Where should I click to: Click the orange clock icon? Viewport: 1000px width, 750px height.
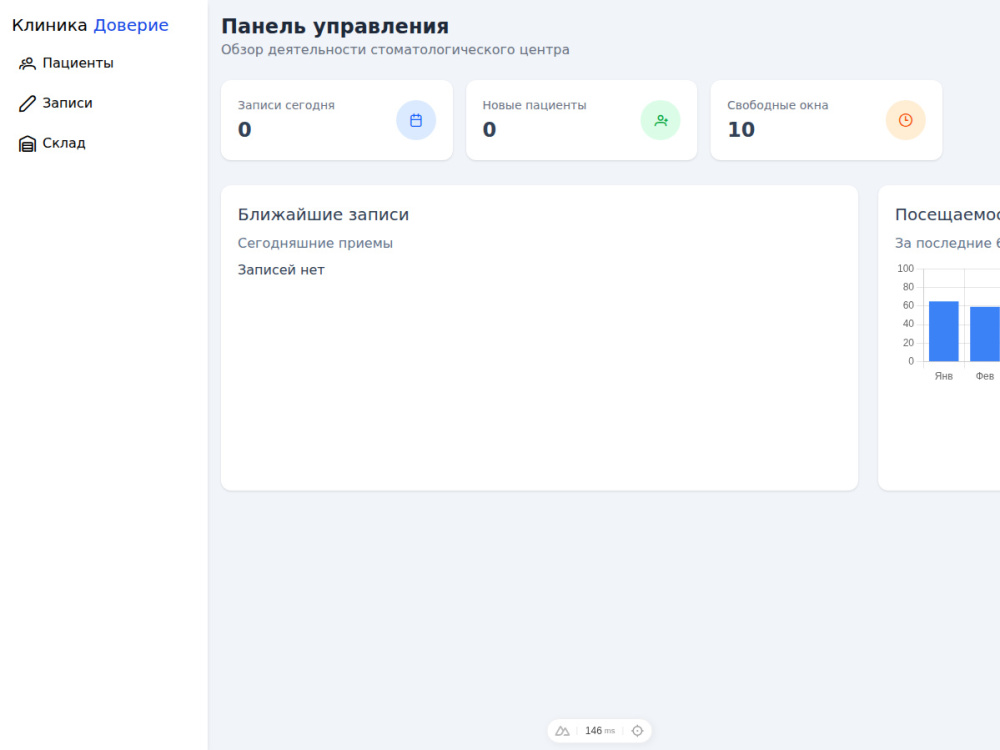906,120
